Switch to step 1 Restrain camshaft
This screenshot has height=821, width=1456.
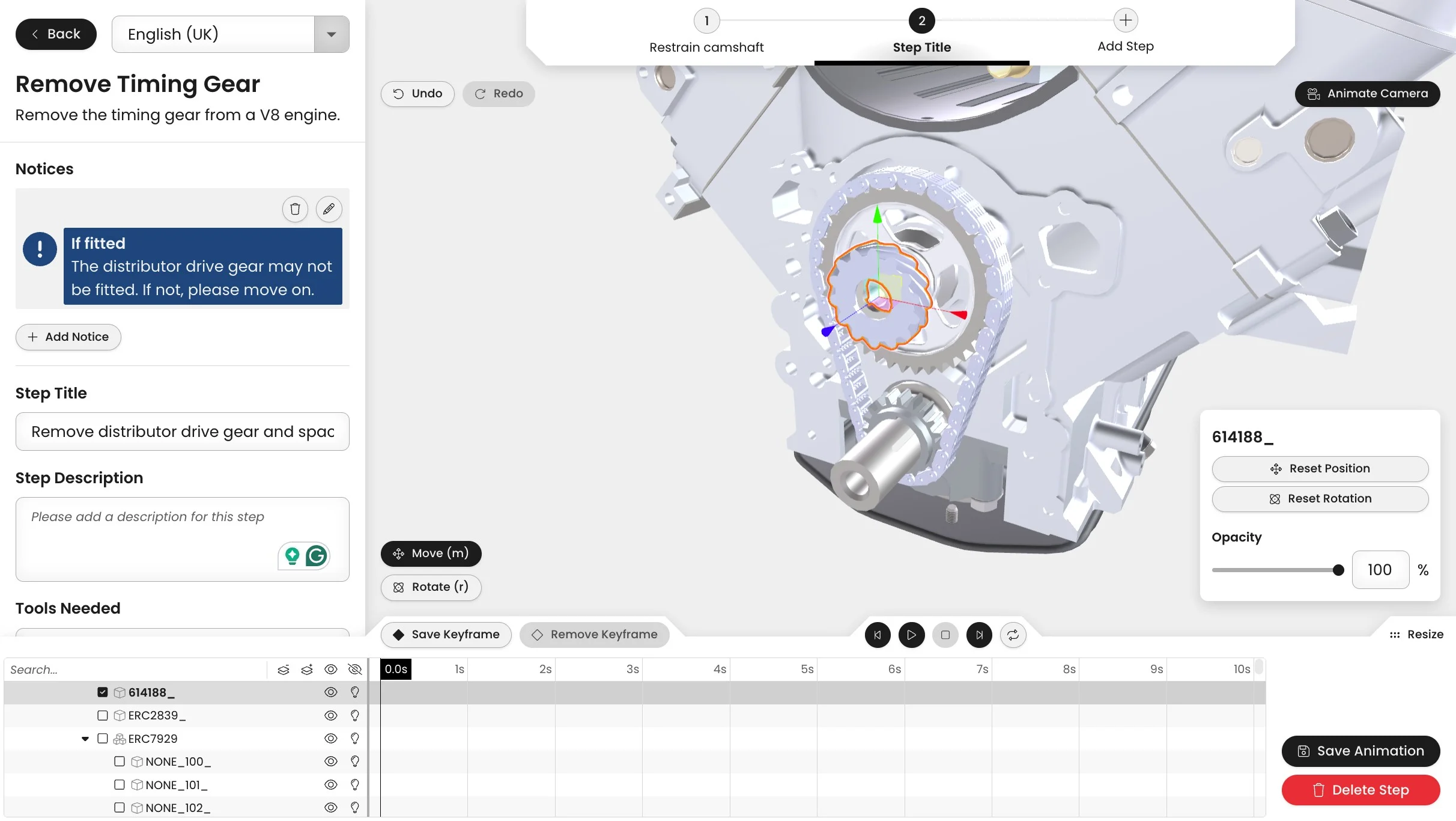(706, 21)
